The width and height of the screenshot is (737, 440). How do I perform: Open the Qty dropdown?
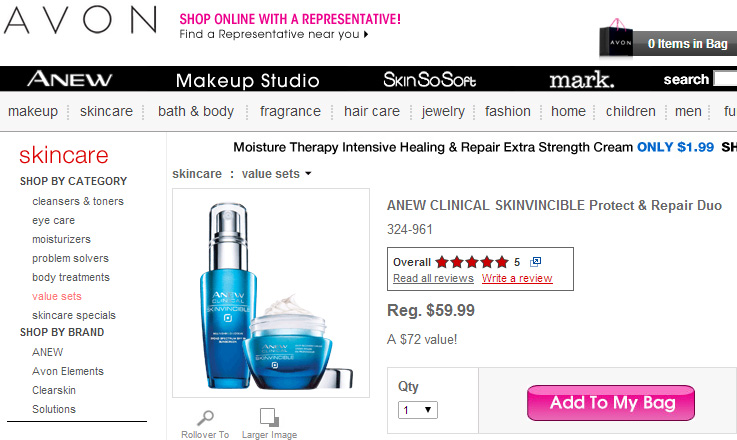click(417, 410)
